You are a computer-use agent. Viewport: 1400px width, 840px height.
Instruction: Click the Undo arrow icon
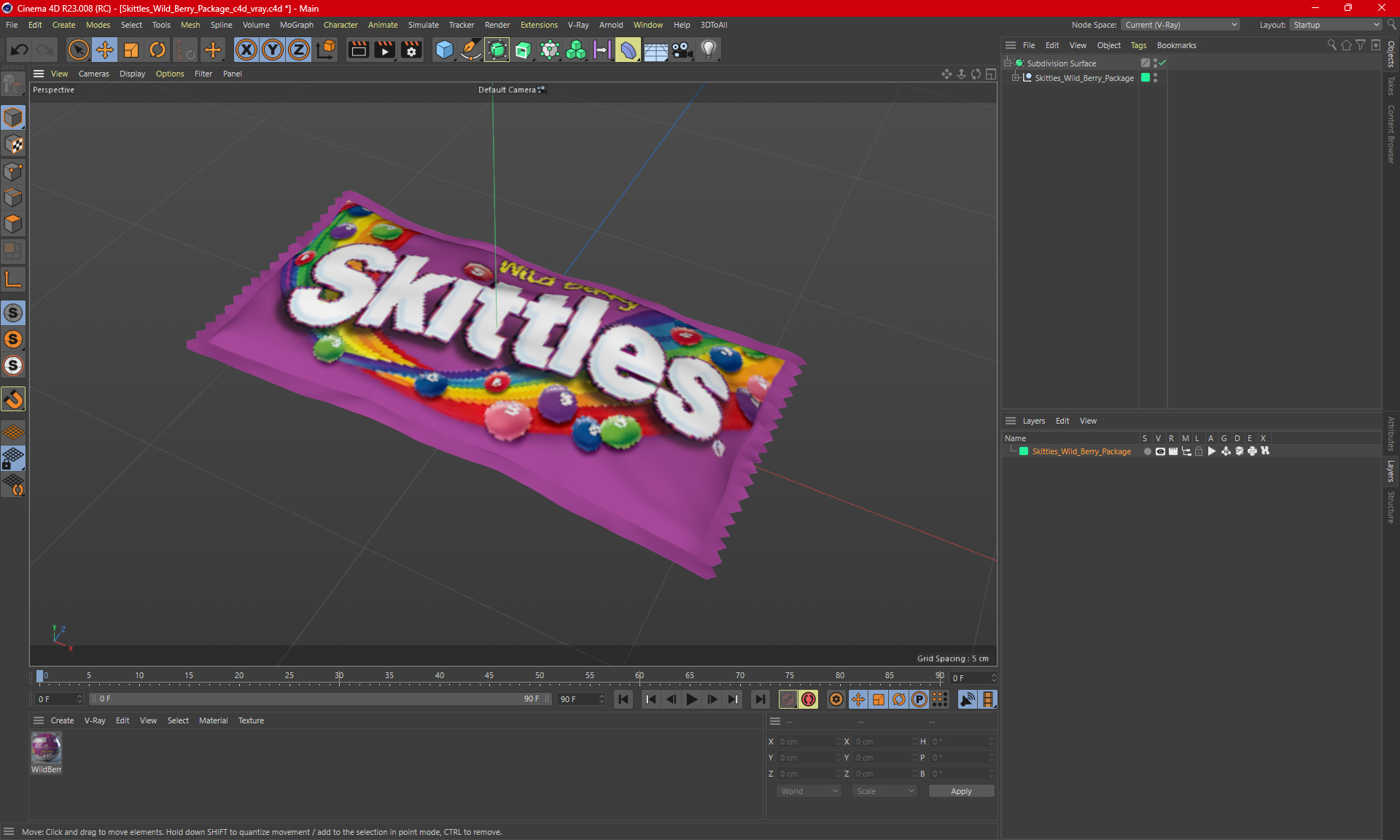(20, 50)
